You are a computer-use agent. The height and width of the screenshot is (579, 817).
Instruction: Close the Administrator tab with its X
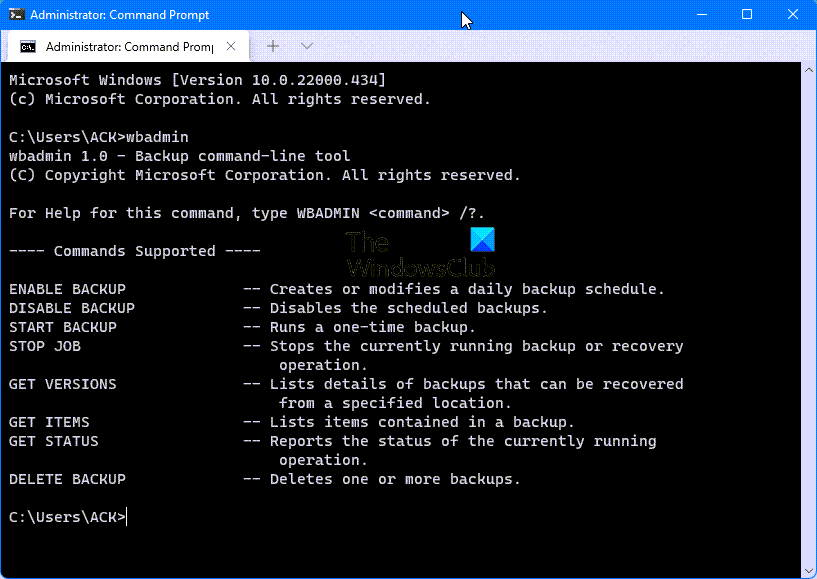[231, 46]
